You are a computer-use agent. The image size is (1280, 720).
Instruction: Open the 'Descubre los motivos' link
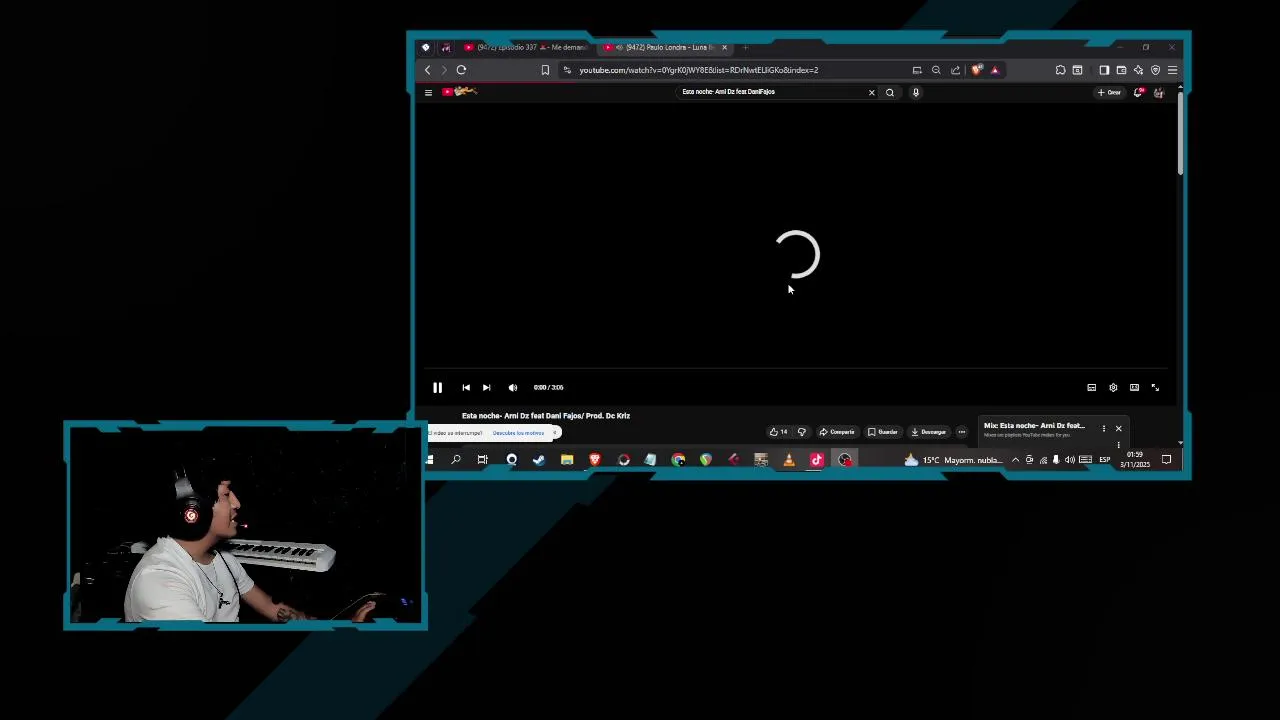coord(518,433)
